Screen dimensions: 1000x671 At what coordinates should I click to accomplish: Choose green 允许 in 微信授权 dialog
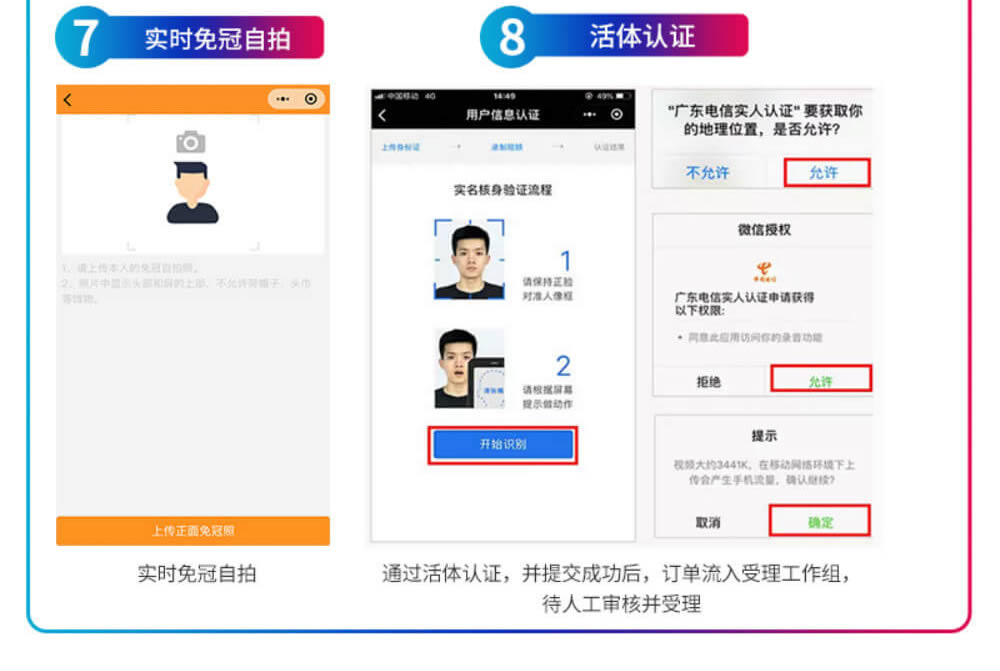(821, 379)
